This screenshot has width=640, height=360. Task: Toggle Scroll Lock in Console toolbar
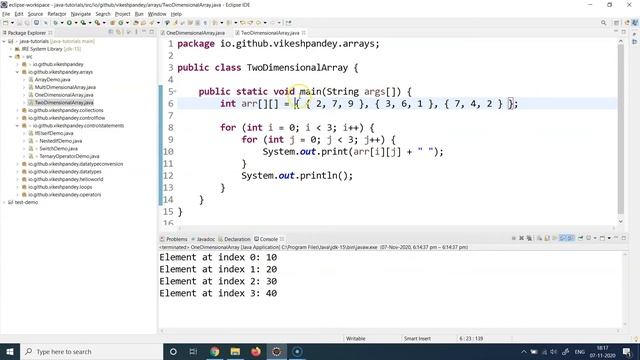point(547,238)
